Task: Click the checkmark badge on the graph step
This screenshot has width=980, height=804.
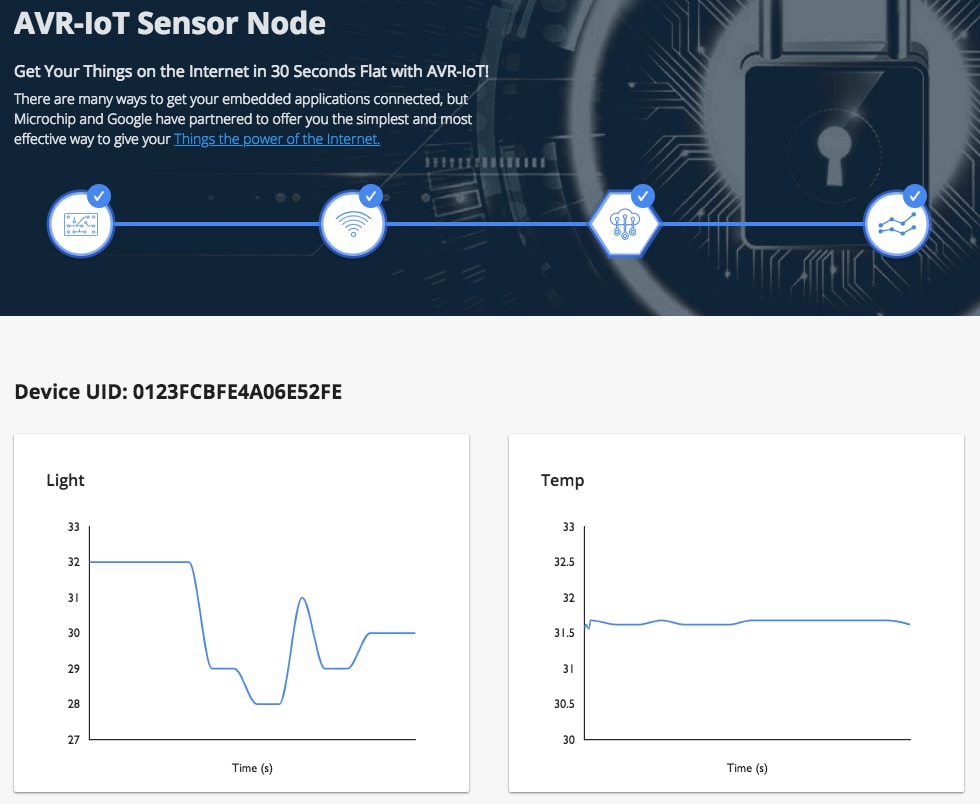Action: click(x=913, y=197)
